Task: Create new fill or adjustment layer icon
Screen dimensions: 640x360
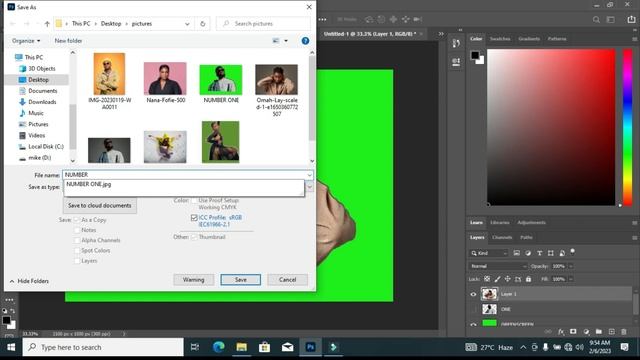Action: pyautogui.click(x=586, y=332)
